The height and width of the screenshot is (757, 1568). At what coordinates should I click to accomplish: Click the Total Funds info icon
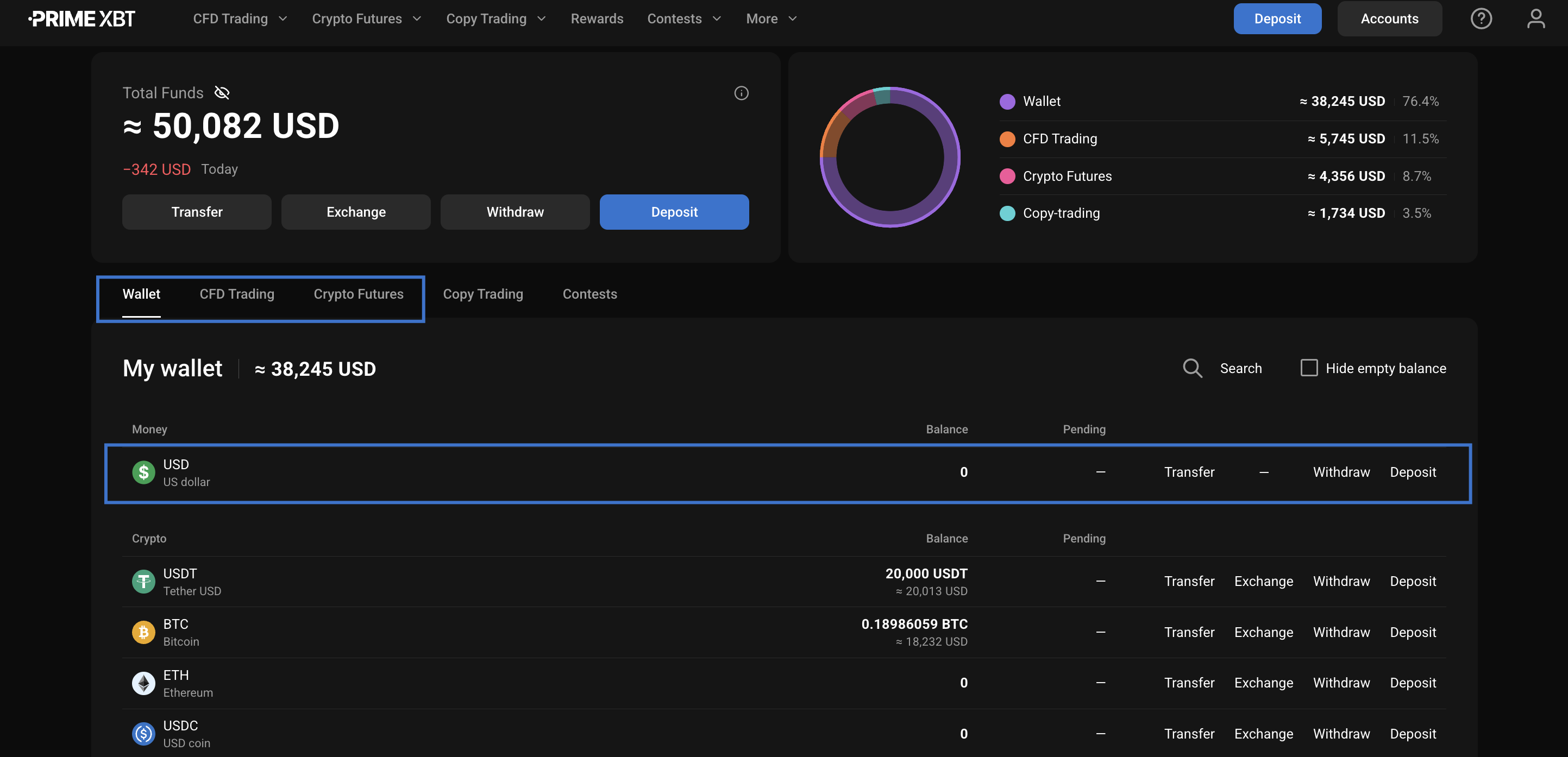coord(741,93)
